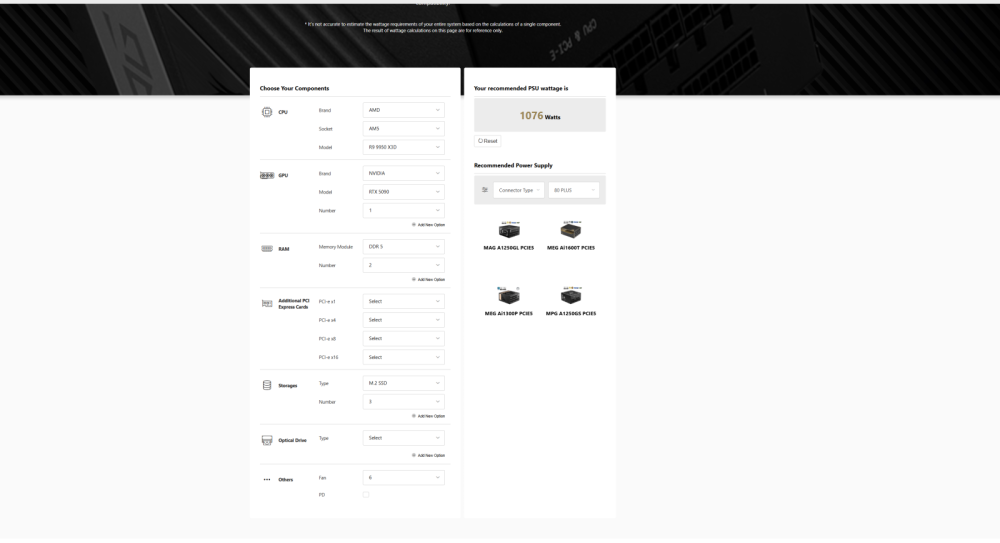This screenshot has height=543, width=1000.
Task: Click the Reset button below wattage
Action: pyautogui.click(x=487, y=141)
